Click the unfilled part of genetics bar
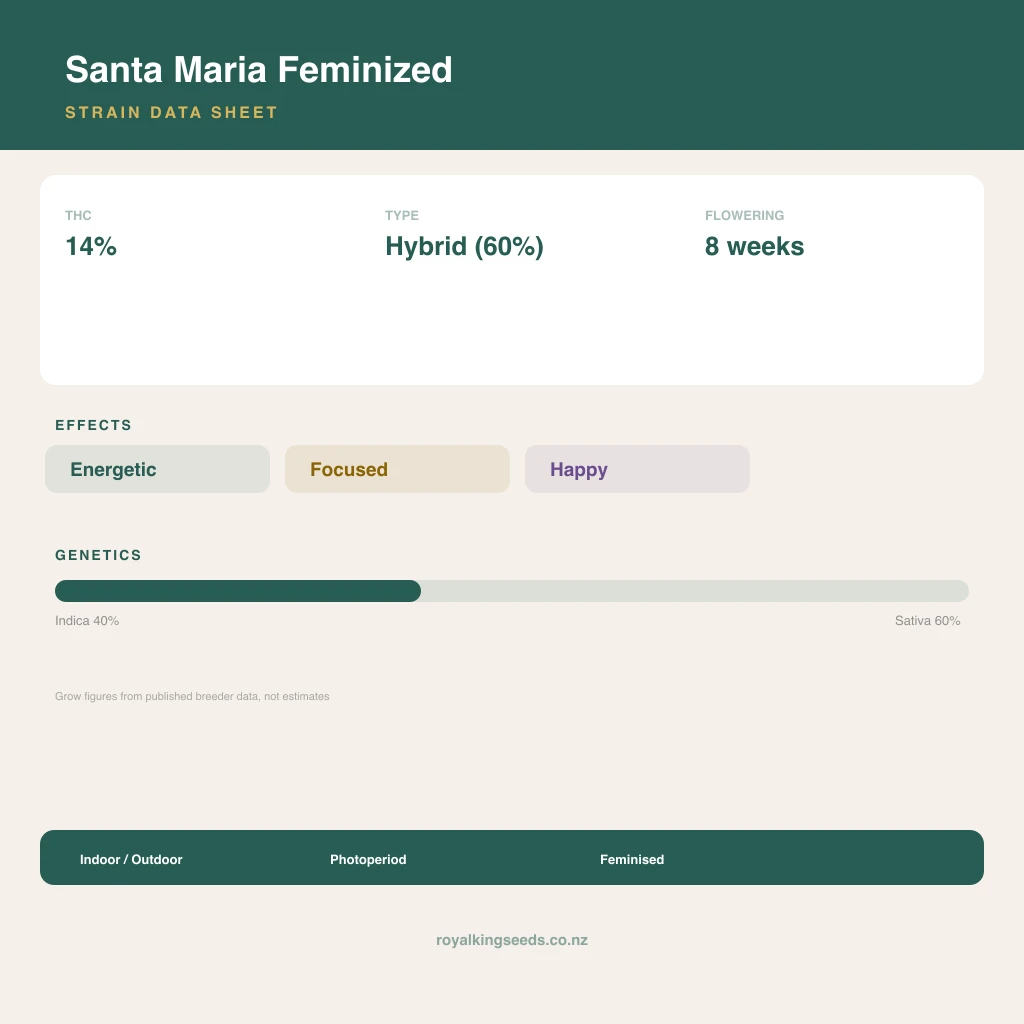This screenshot has width=1024, height=1024. tap(695, 591)
